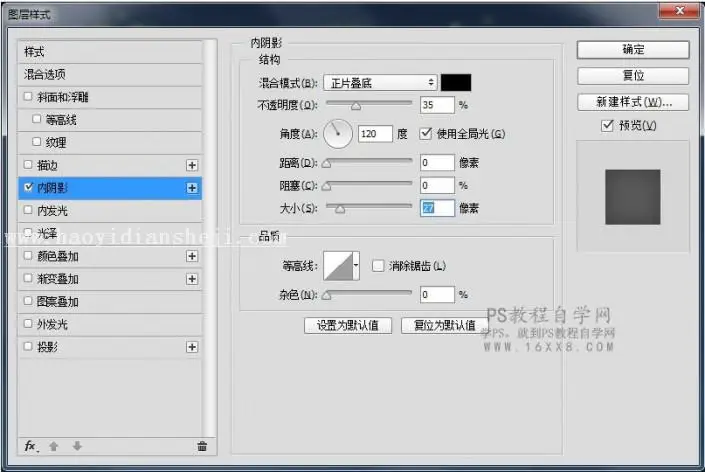Click 阻塞 slider handle
This screenshot has width=705, height=472.
pos(327,186)
